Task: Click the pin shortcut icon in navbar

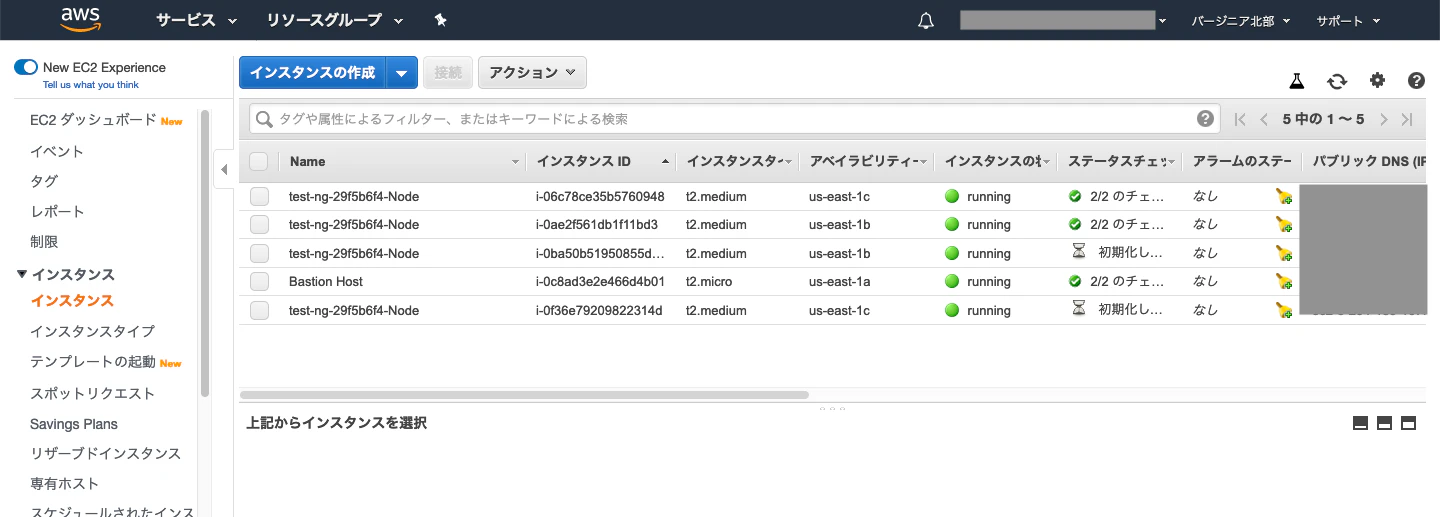Action: 440,20
